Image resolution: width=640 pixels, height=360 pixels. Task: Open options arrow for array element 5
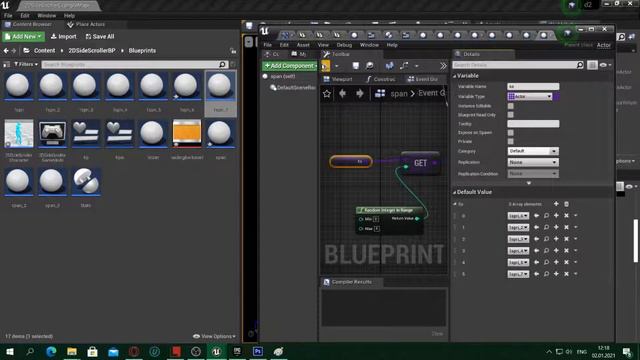point(576,274)
